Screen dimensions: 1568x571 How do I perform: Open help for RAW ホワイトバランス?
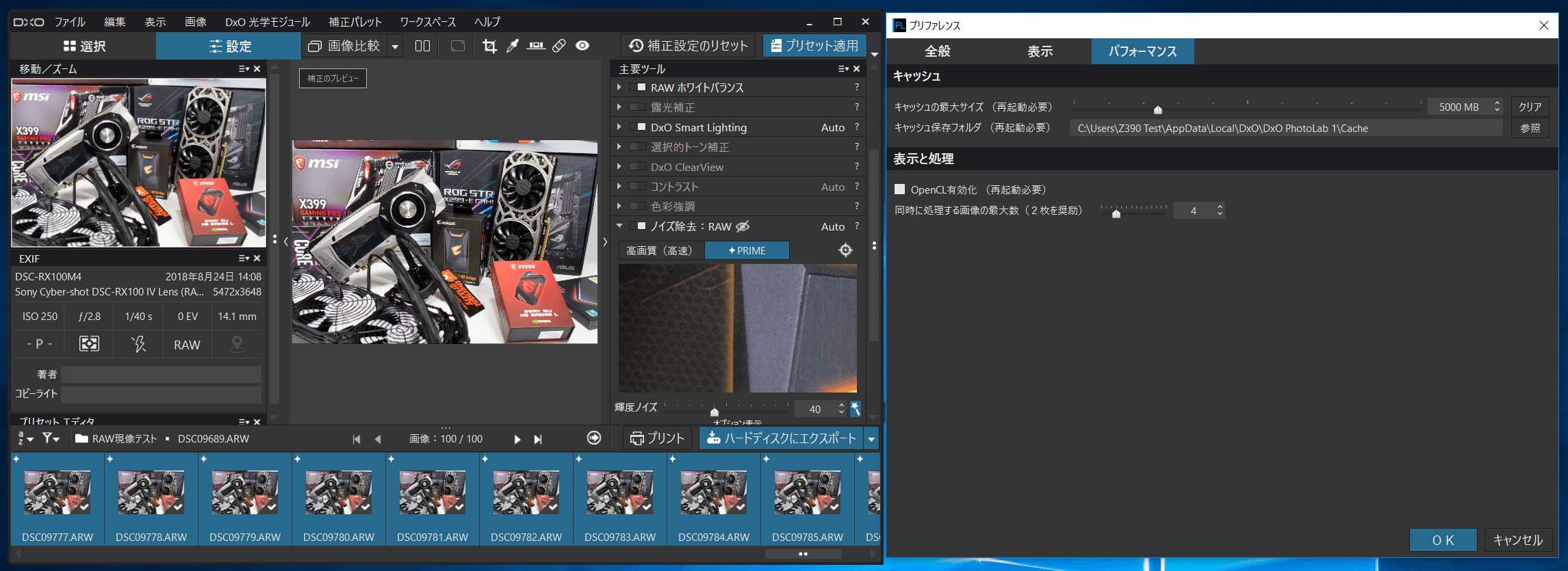(857, 88)
